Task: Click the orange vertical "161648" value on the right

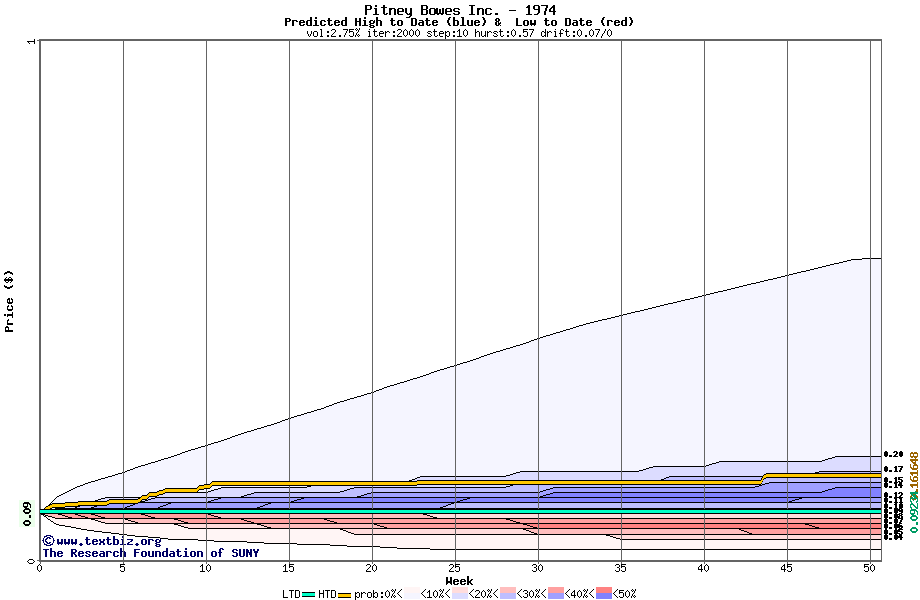Action: [914, 471]
